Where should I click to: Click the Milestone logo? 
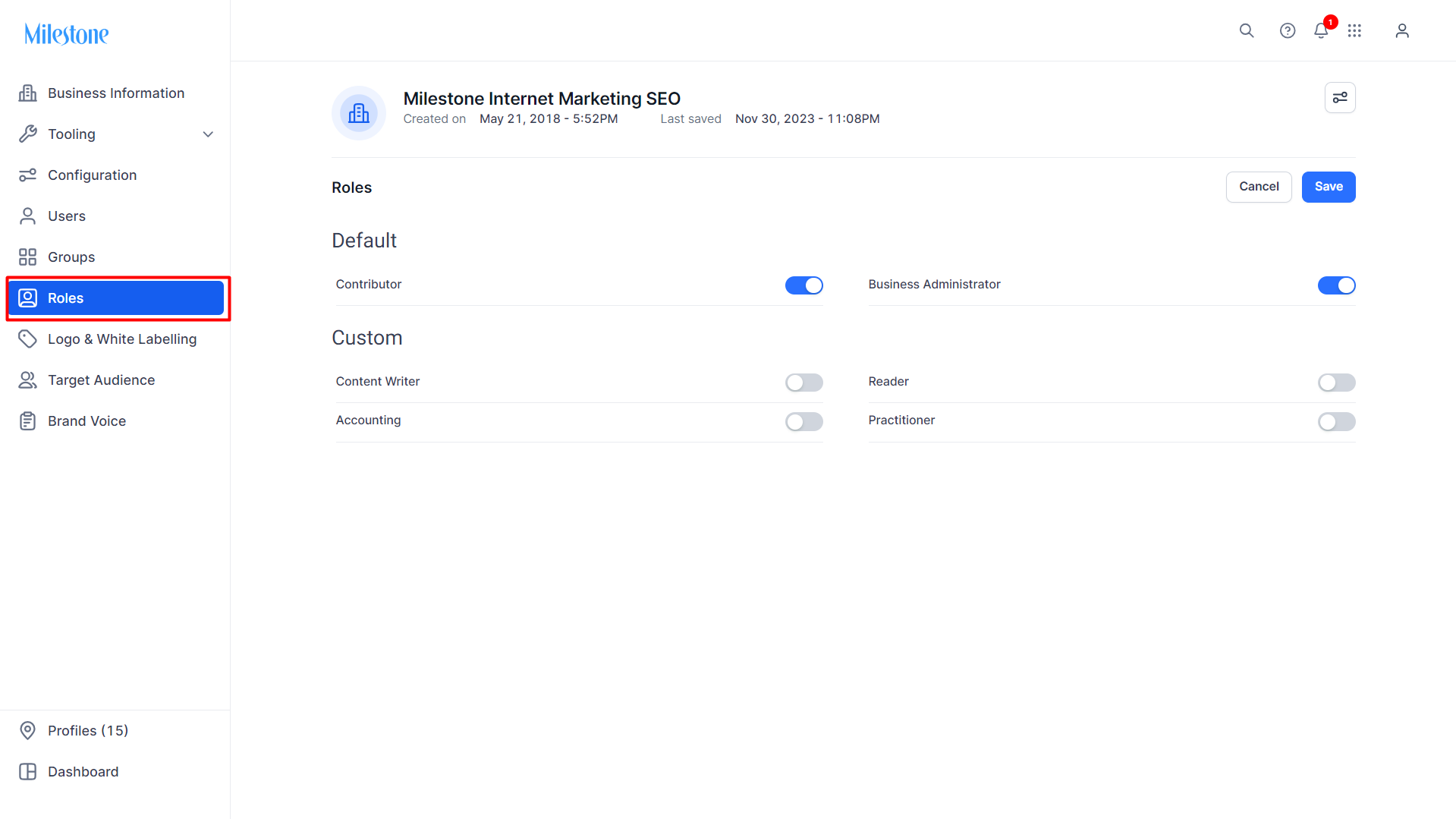67,34
